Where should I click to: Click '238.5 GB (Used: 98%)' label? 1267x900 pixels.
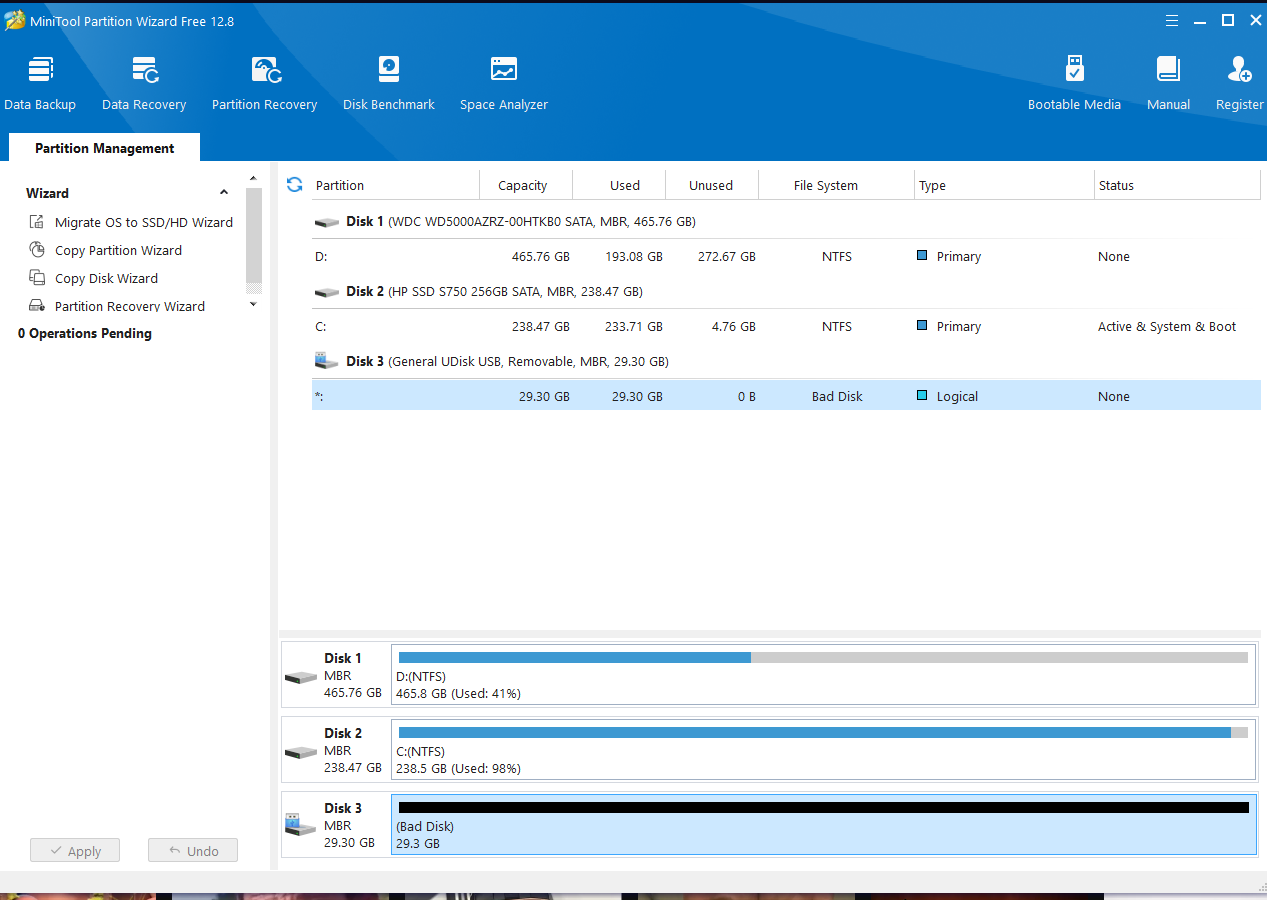coord(458,768)
